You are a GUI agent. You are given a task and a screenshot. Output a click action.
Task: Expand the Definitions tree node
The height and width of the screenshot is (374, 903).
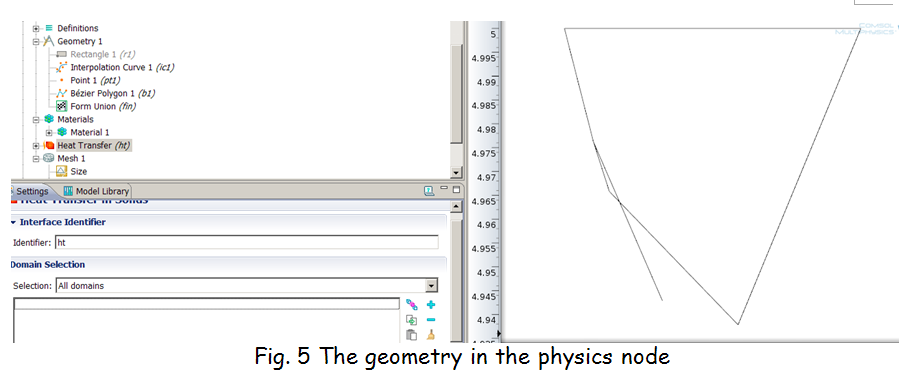tap(36, 28)
